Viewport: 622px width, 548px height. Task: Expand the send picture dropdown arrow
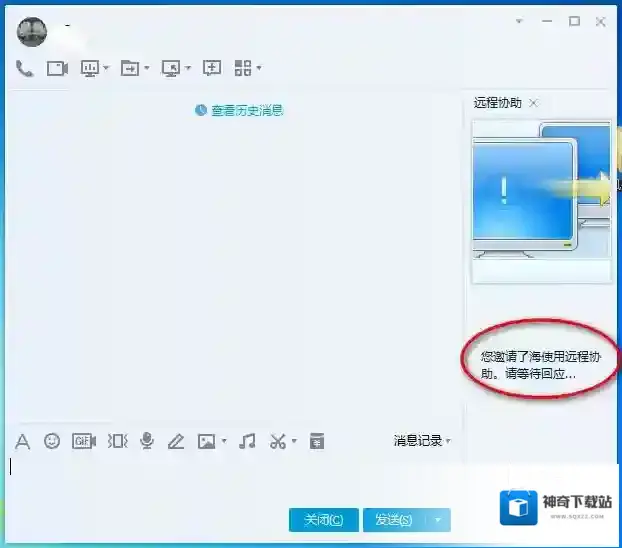224,441
